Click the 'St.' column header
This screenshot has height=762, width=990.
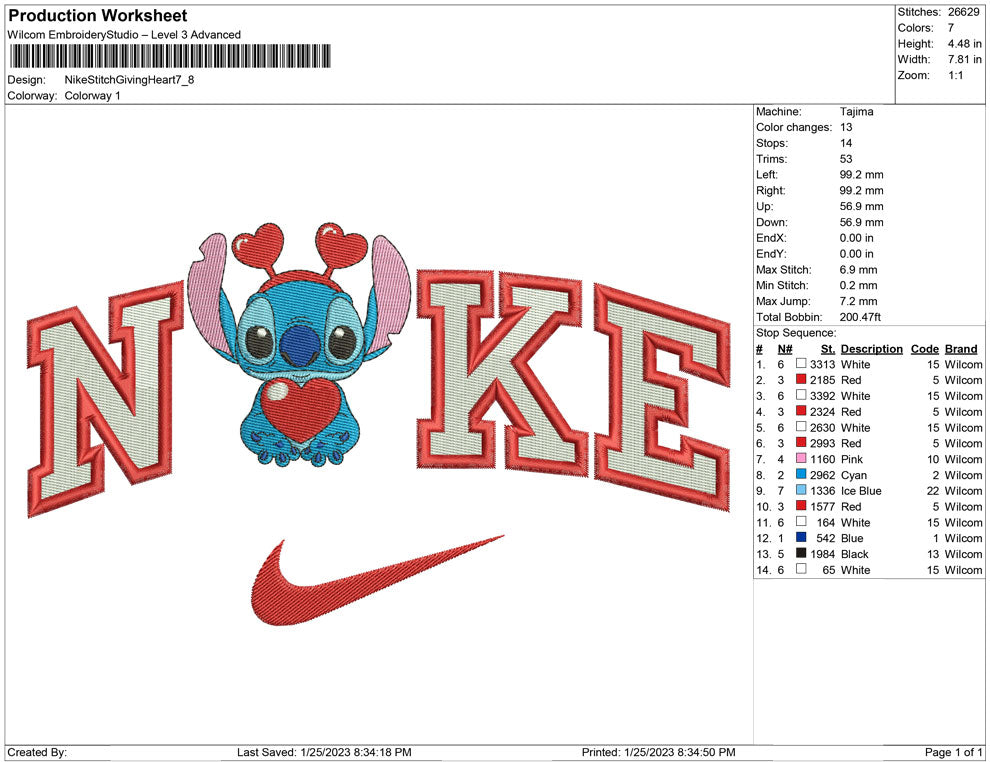(x=828, y=348)
